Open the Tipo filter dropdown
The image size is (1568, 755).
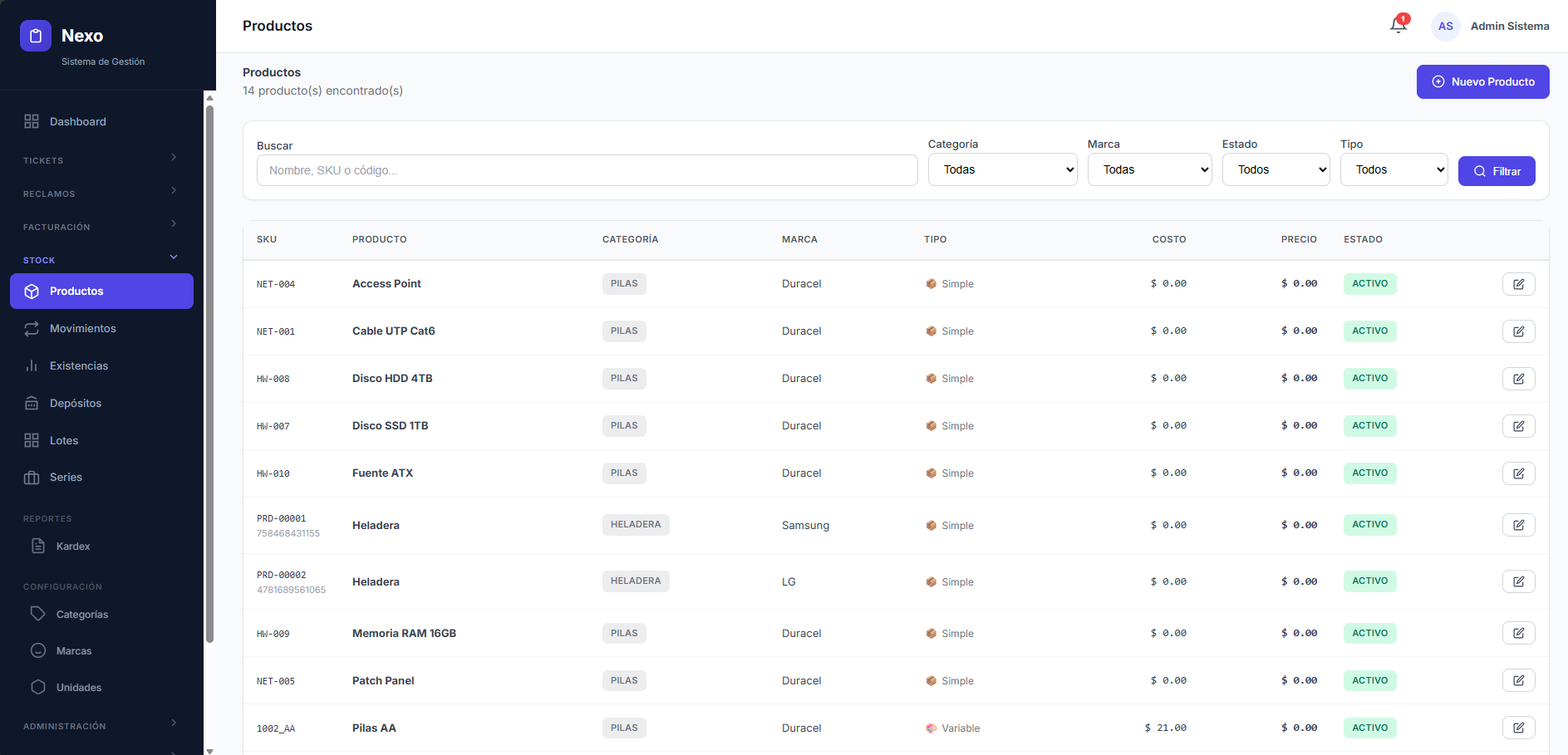coord(1394,169)
